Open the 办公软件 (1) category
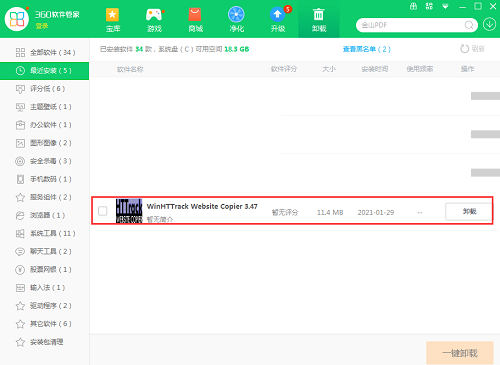Viewport: 500px width, 365px height. 45,125
